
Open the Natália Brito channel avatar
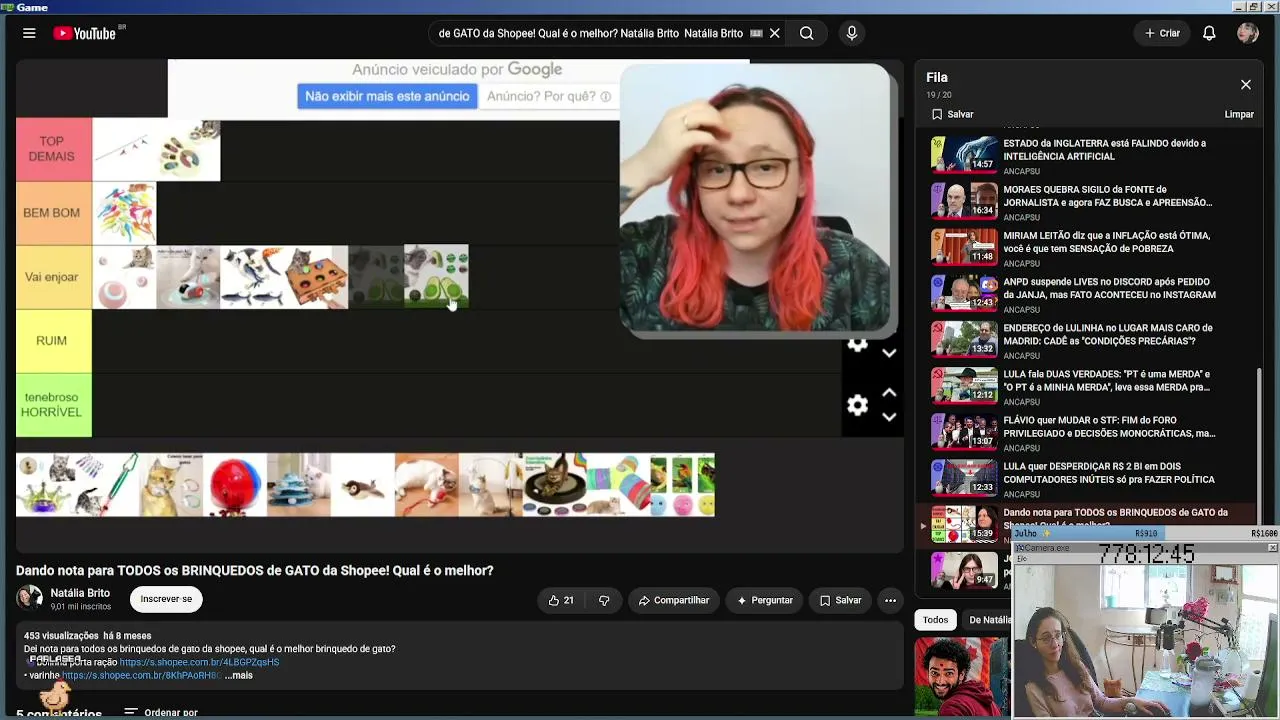pyautogui.click(x=29, y=599)
